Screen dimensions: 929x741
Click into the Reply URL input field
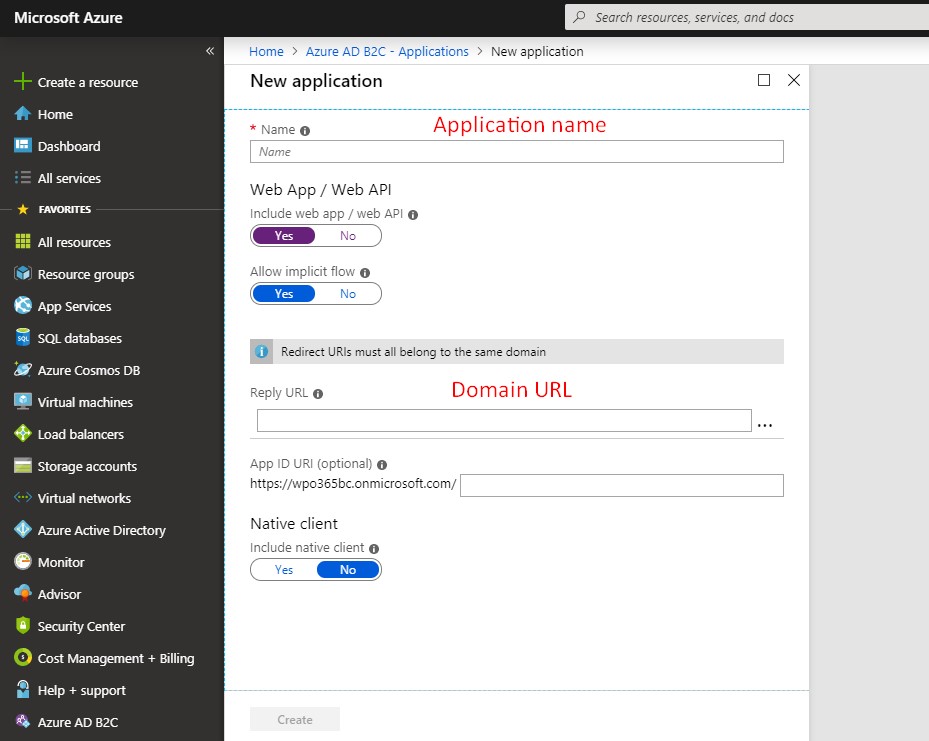tap(504, 421)
